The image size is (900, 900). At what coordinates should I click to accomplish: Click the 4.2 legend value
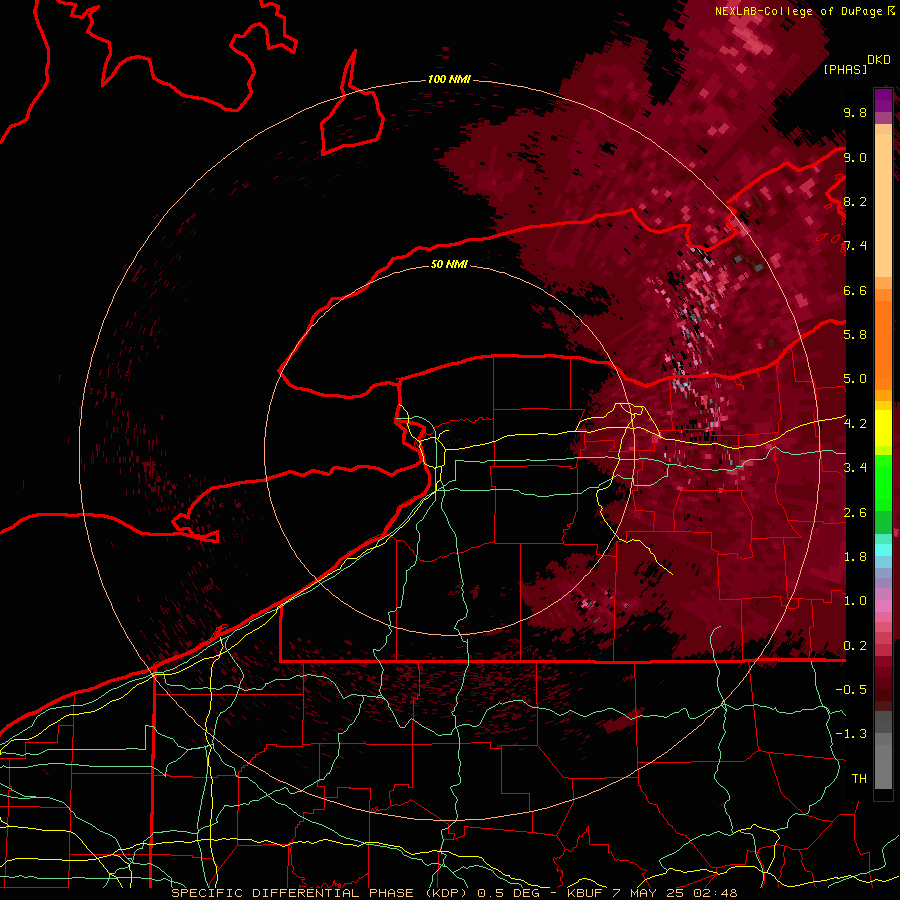pos(855,424)
